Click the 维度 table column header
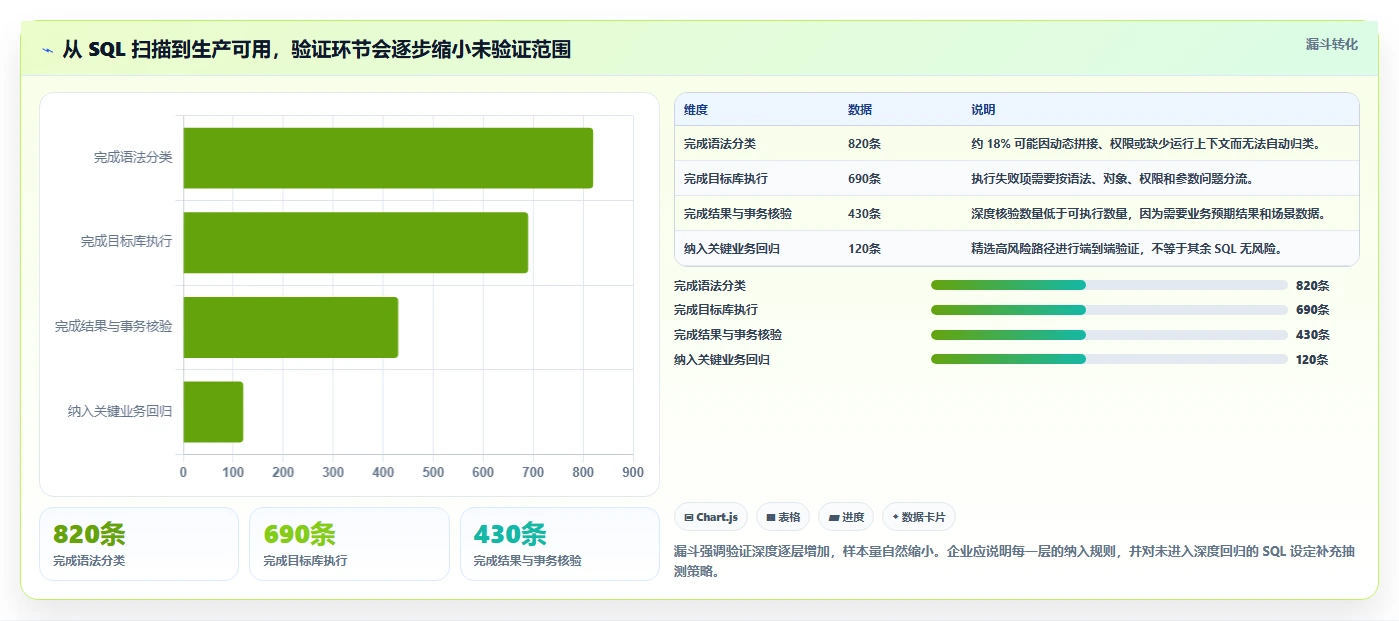The height and width of the screenshot is (621, 1399). 696,110
